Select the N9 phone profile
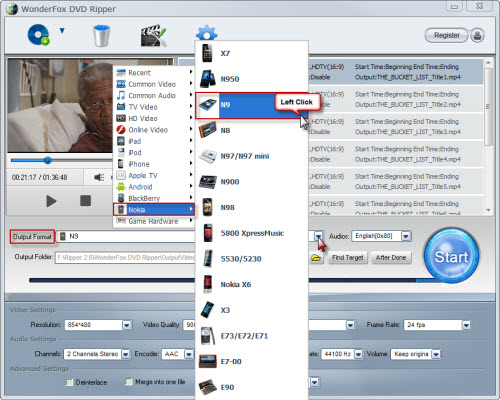This screenshot has height=400, width=500. [251, 105]
